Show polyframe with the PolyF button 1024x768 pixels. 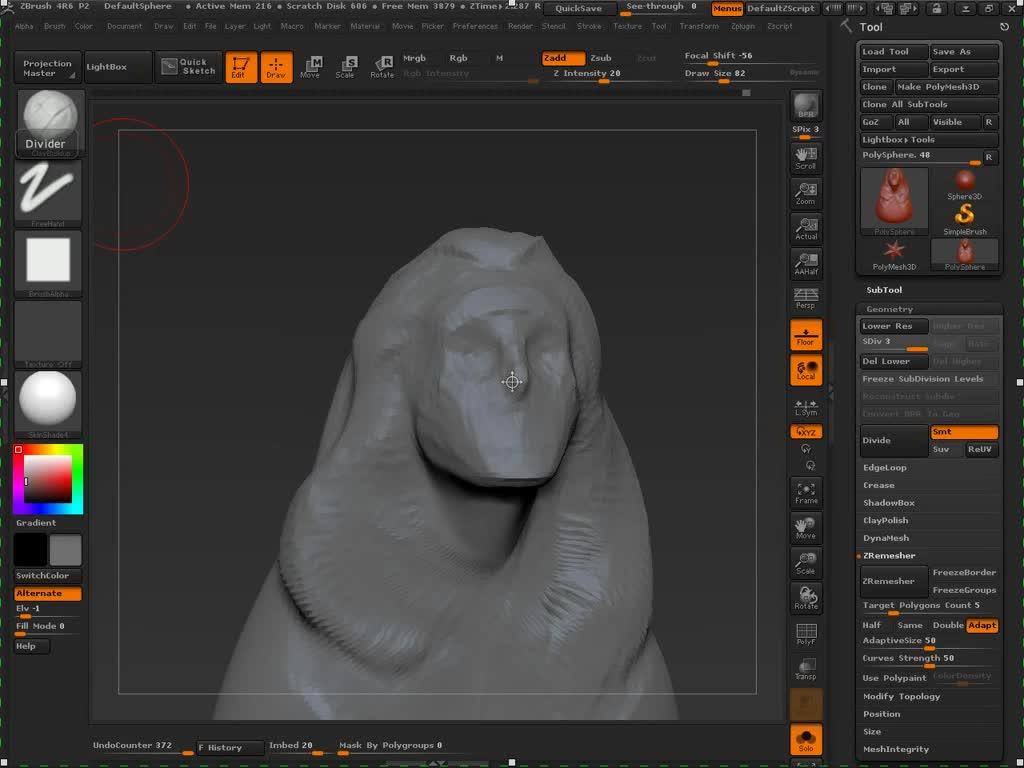click(806, 634)
